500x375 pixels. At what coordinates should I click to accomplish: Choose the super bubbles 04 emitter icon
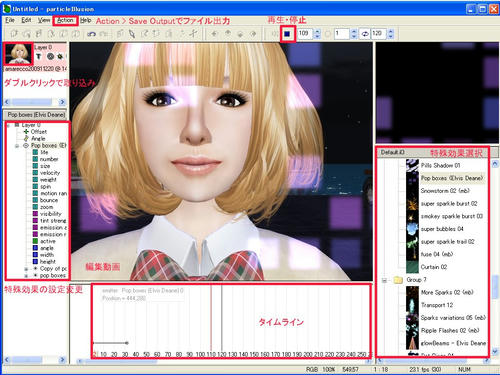pos(412,229)
